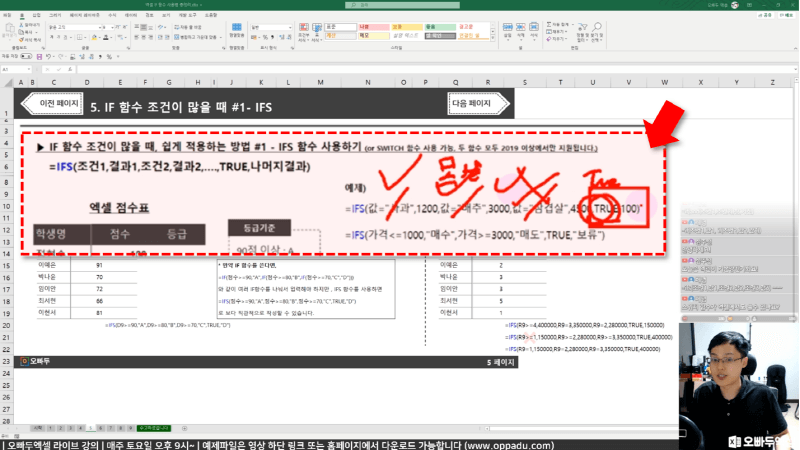Click the AutoSum sigma icon
This screenshot has height=450, width=800.
(549, 24)
